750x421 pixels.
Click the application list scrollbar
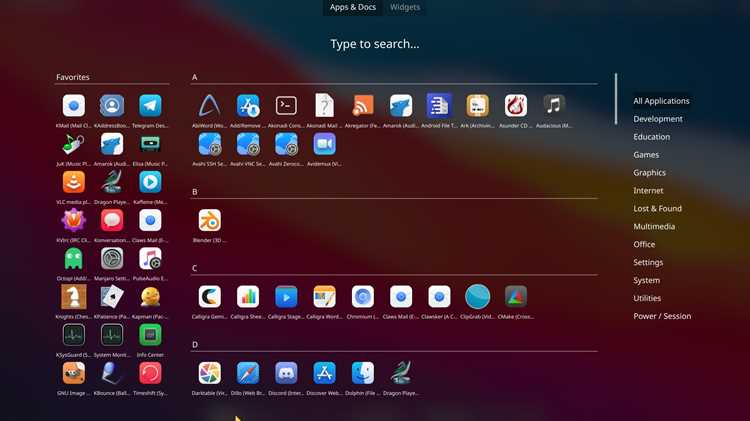click(616, 99)
